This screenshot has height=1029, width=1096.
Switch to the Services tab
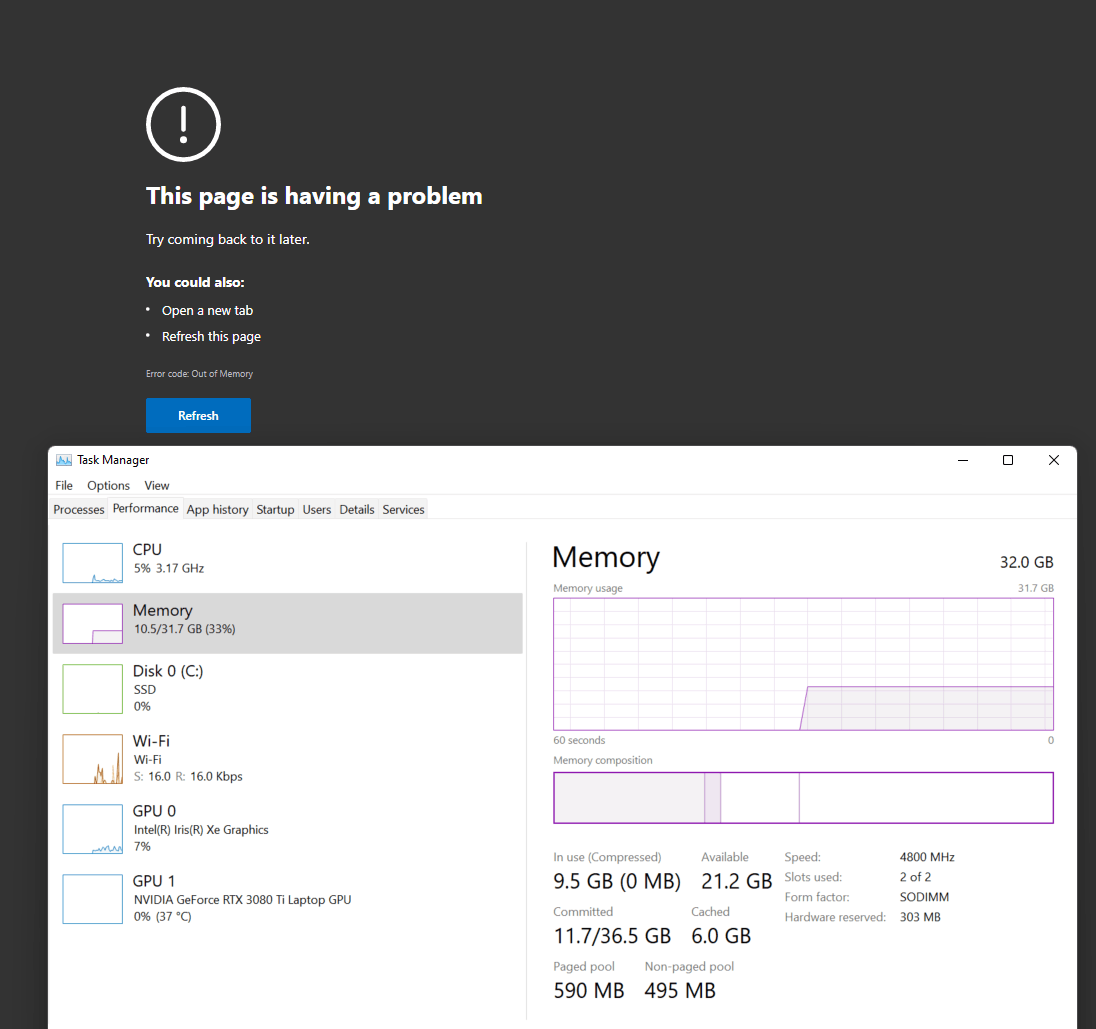(404, 510)
